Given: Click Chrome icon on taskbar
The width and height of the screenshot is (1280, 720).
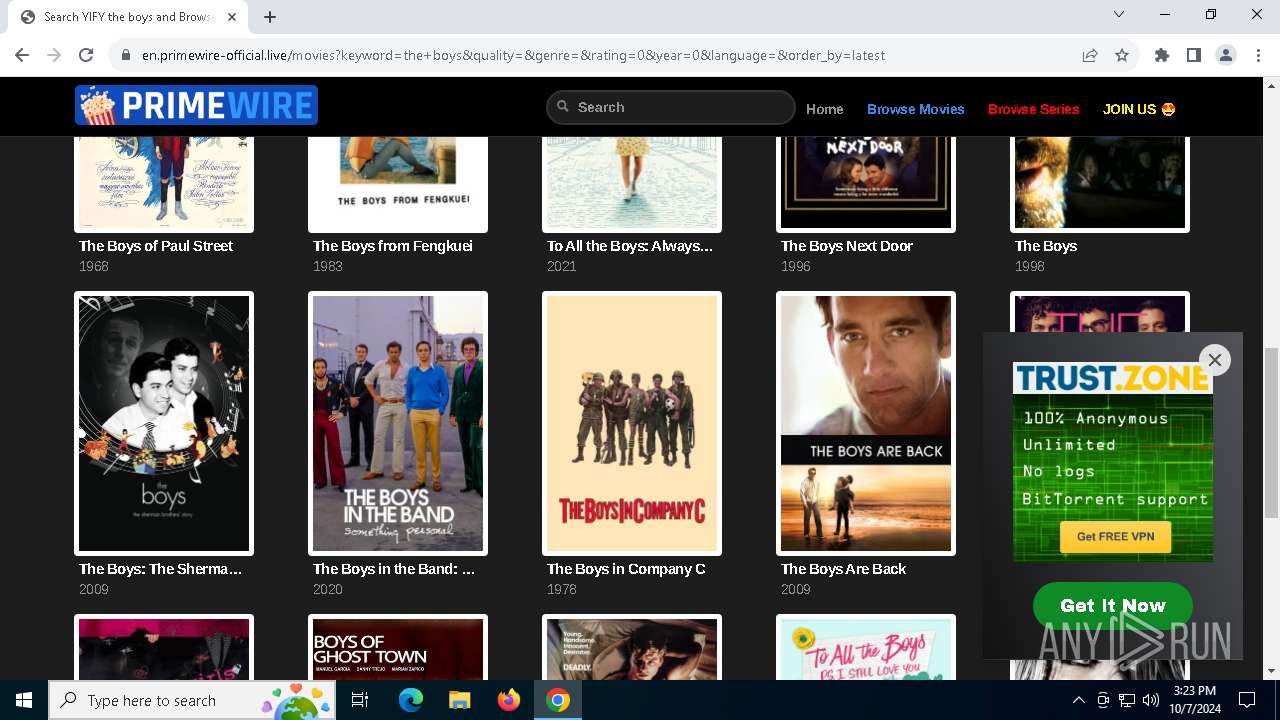Looking at the screenshot, I should (x=558, y=700).
